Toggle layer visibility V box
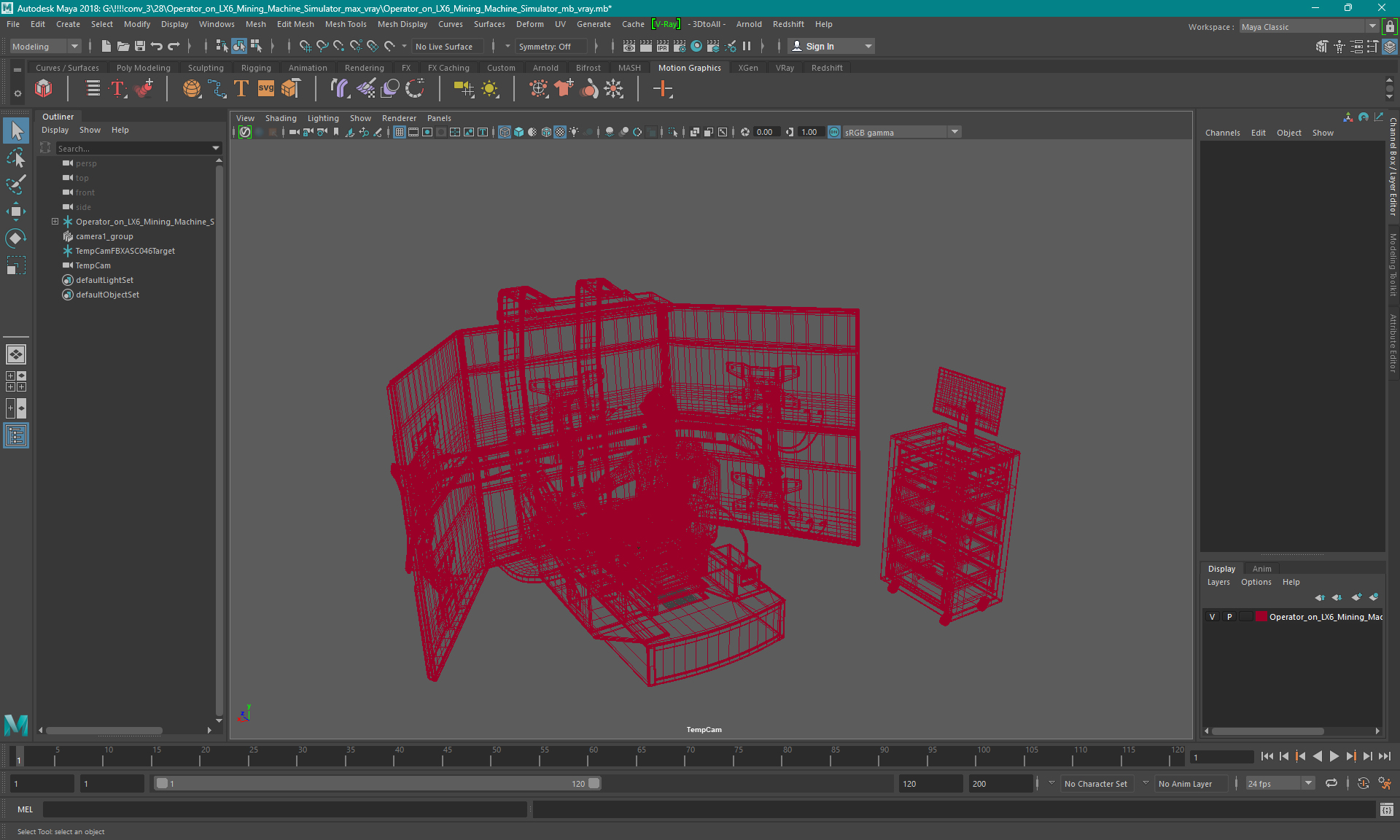1400x840 pixels. [x=1213, y=617]
